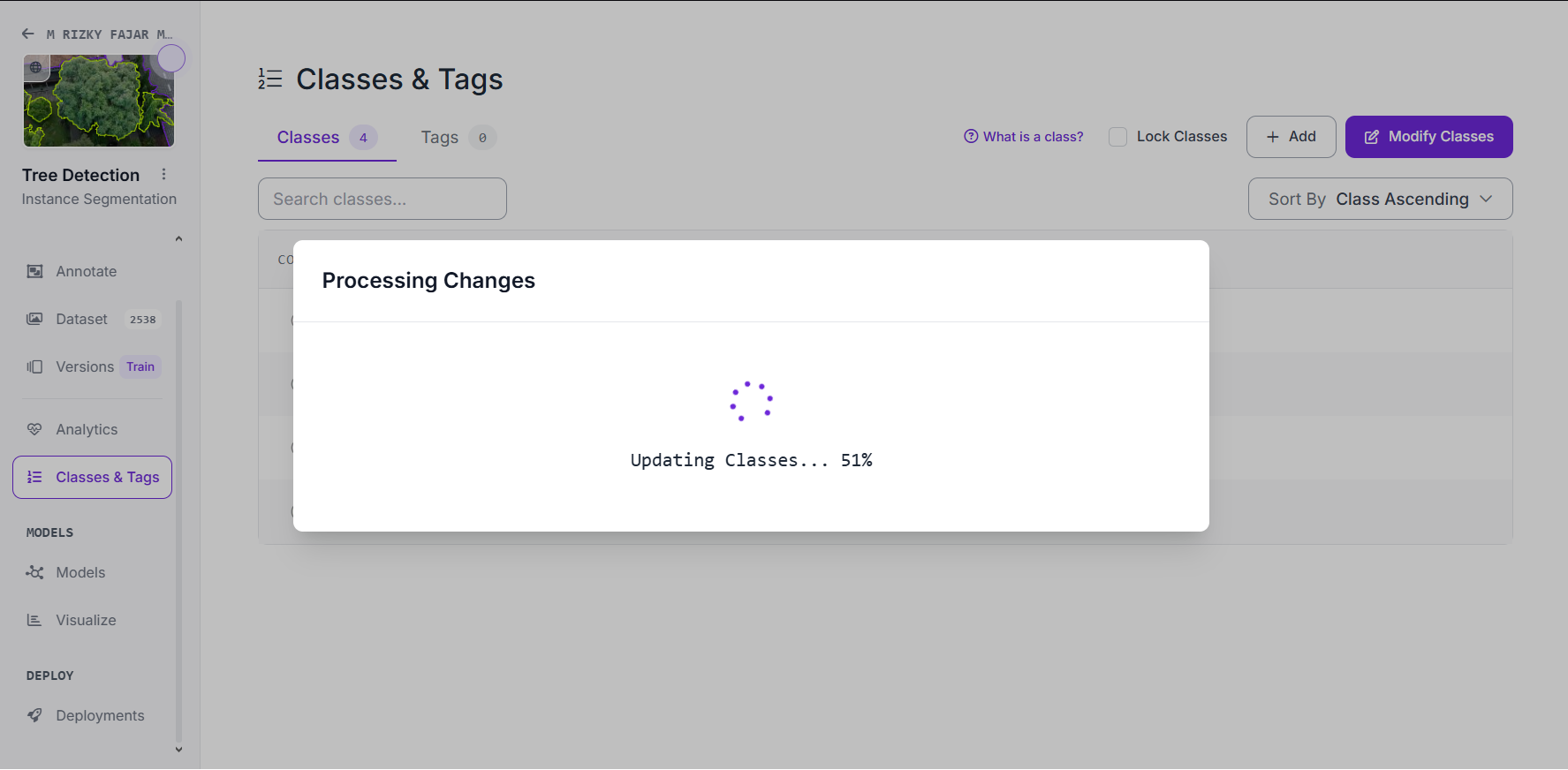Click the Add button
Viewport: 1568px width, 770px height.
click(1291, 137)
